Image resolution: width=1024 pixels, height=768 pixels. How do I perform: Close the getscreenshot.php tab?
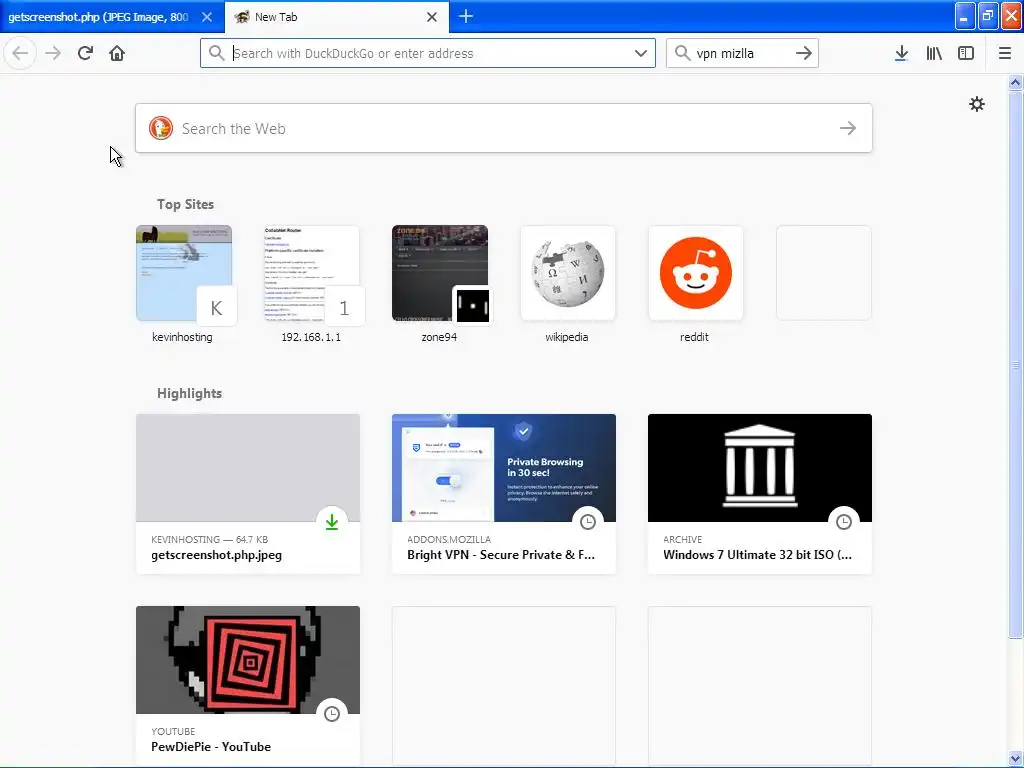[207, 17]
